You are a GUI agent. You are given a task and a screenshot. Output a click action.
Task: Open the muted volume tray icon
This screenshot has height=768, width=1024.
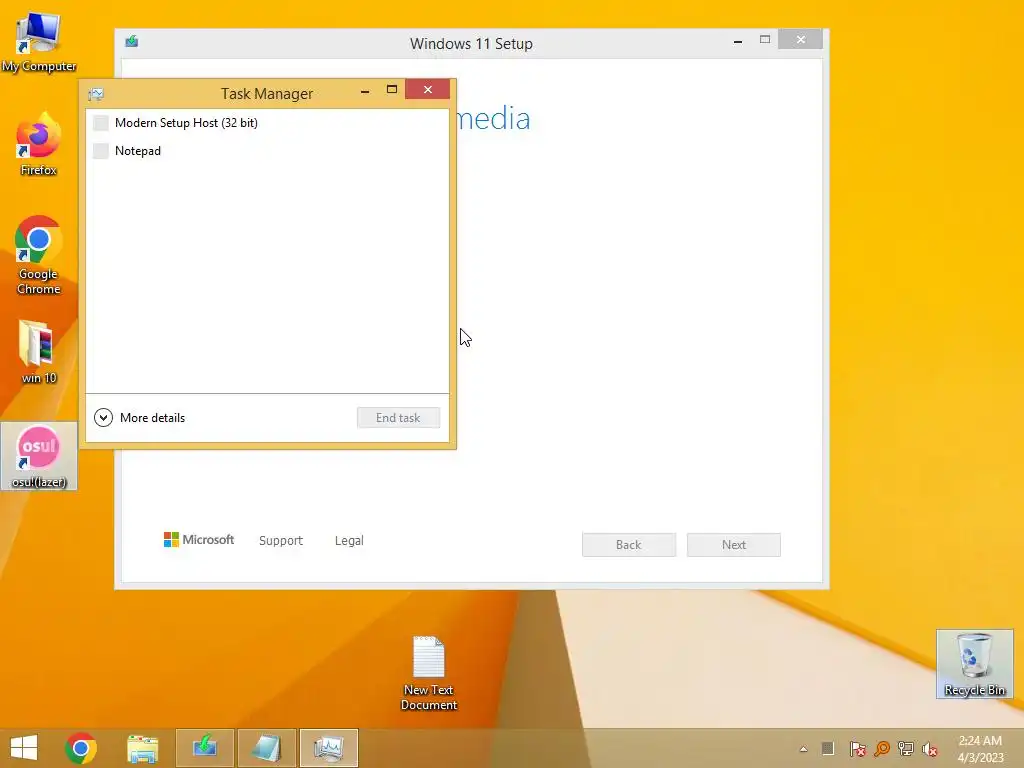(930, 749)
